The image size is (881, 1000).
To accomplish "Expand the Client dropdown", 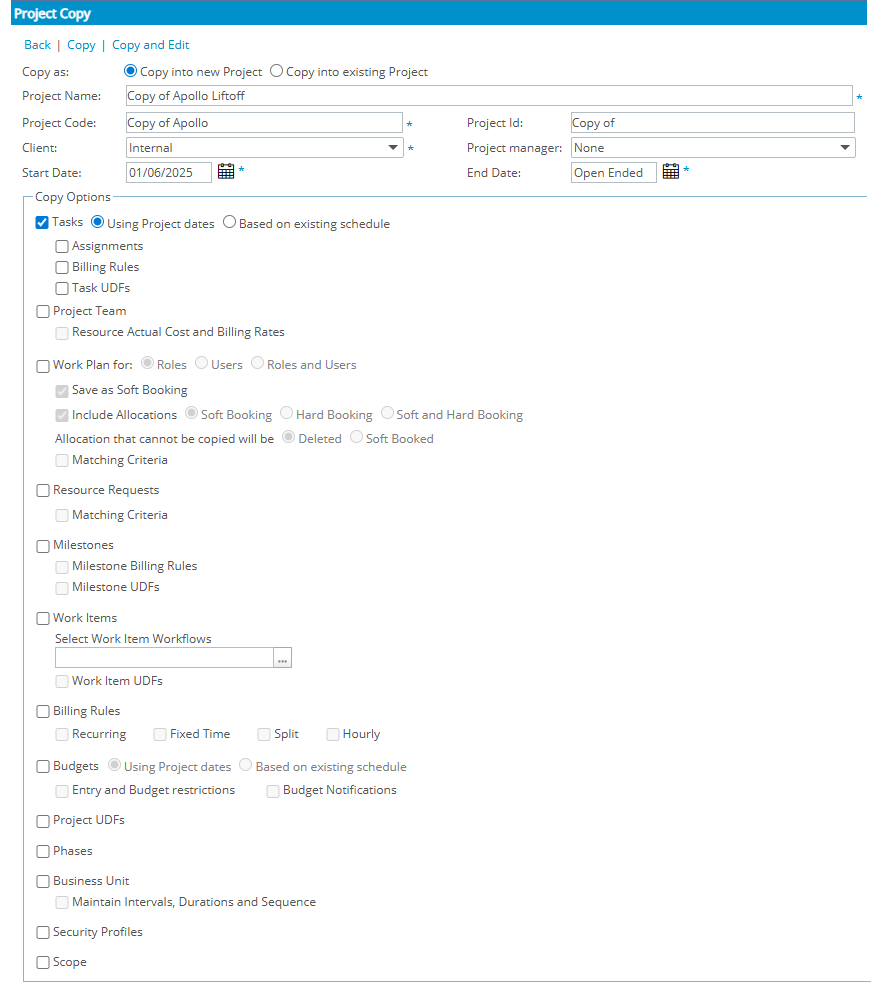I will tap(393, 148).
